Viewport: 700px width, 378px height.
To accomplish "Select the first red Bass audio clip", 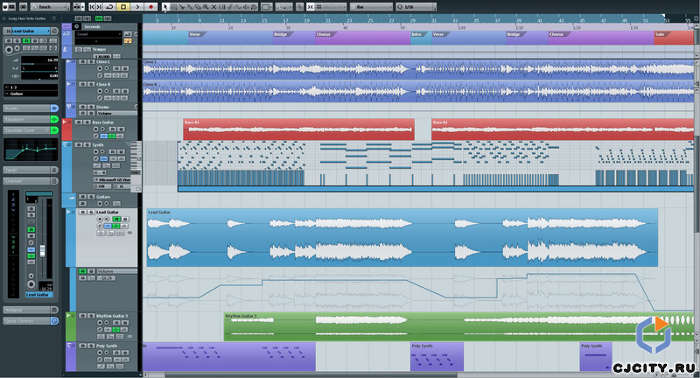I will point(299,129).
